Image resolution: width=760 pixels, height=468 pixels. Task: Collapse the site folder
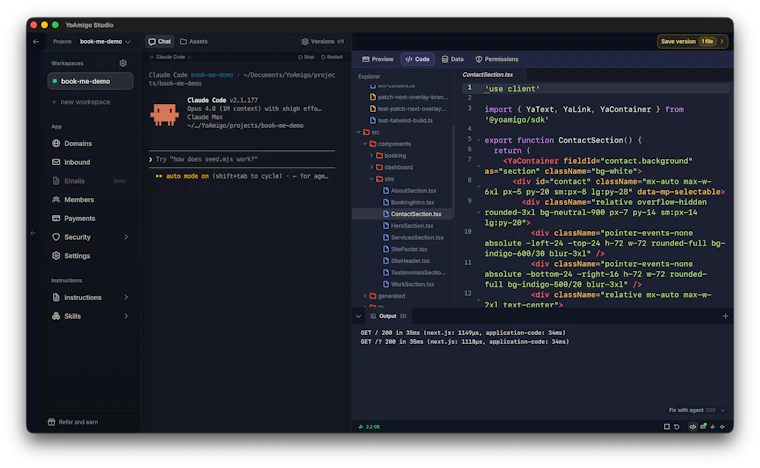[x=372, y=179]
